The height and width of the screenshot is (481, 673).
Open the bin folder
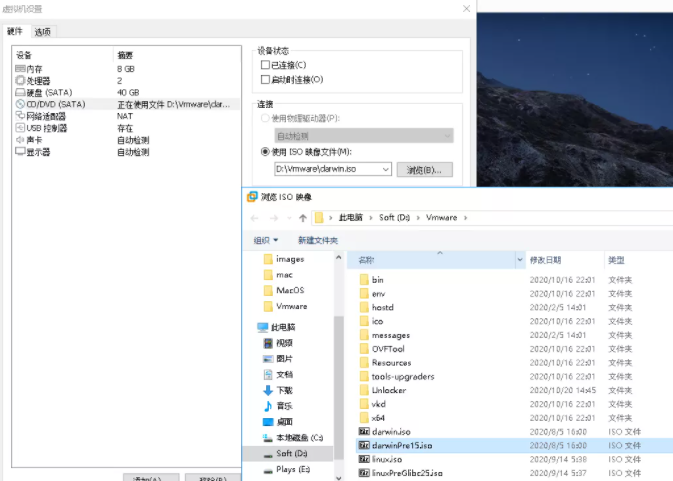pyautogui.click(x=372, y=280)
